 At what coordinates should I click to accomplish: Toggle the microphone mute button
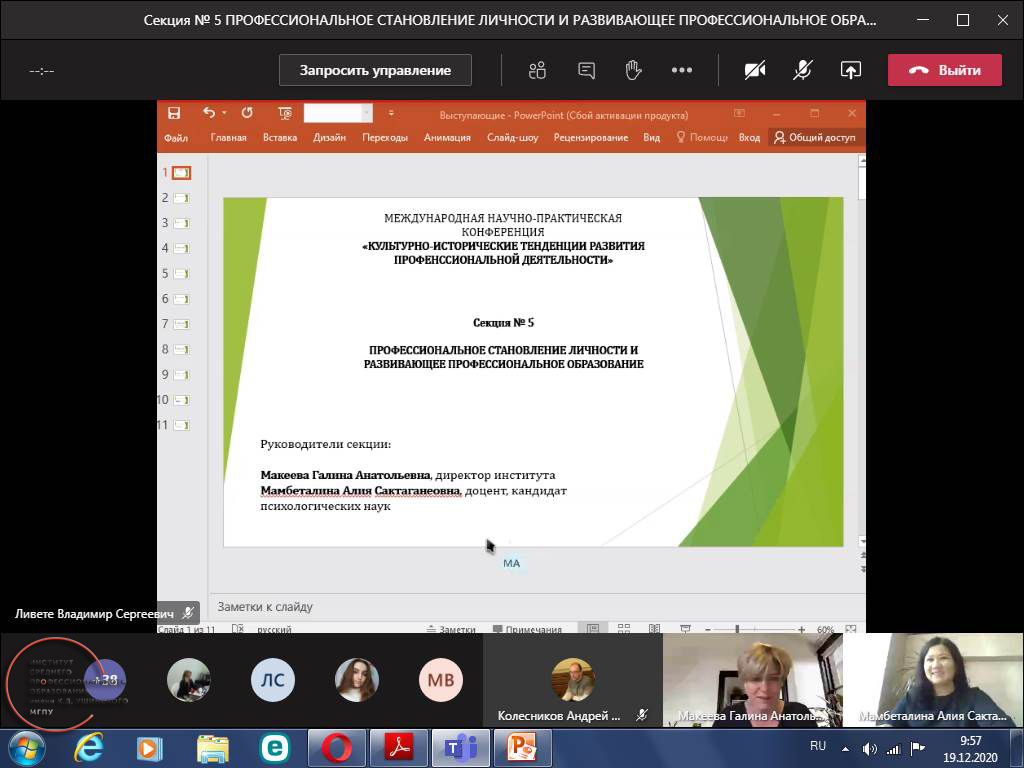(x=802, y=70)
